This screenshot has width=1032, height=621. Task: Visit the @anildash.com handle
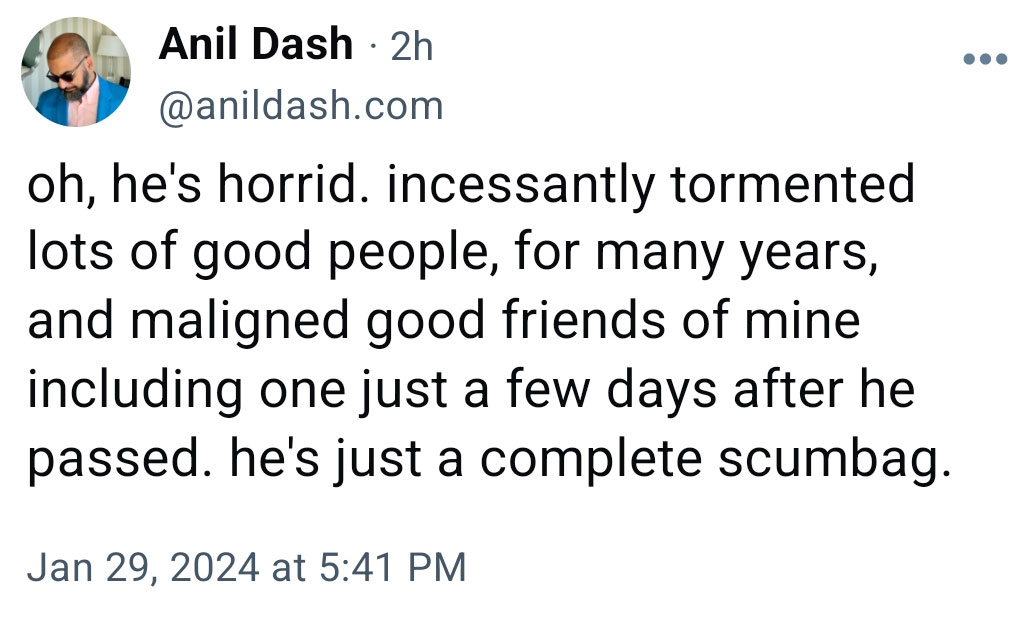coord(301,106)
